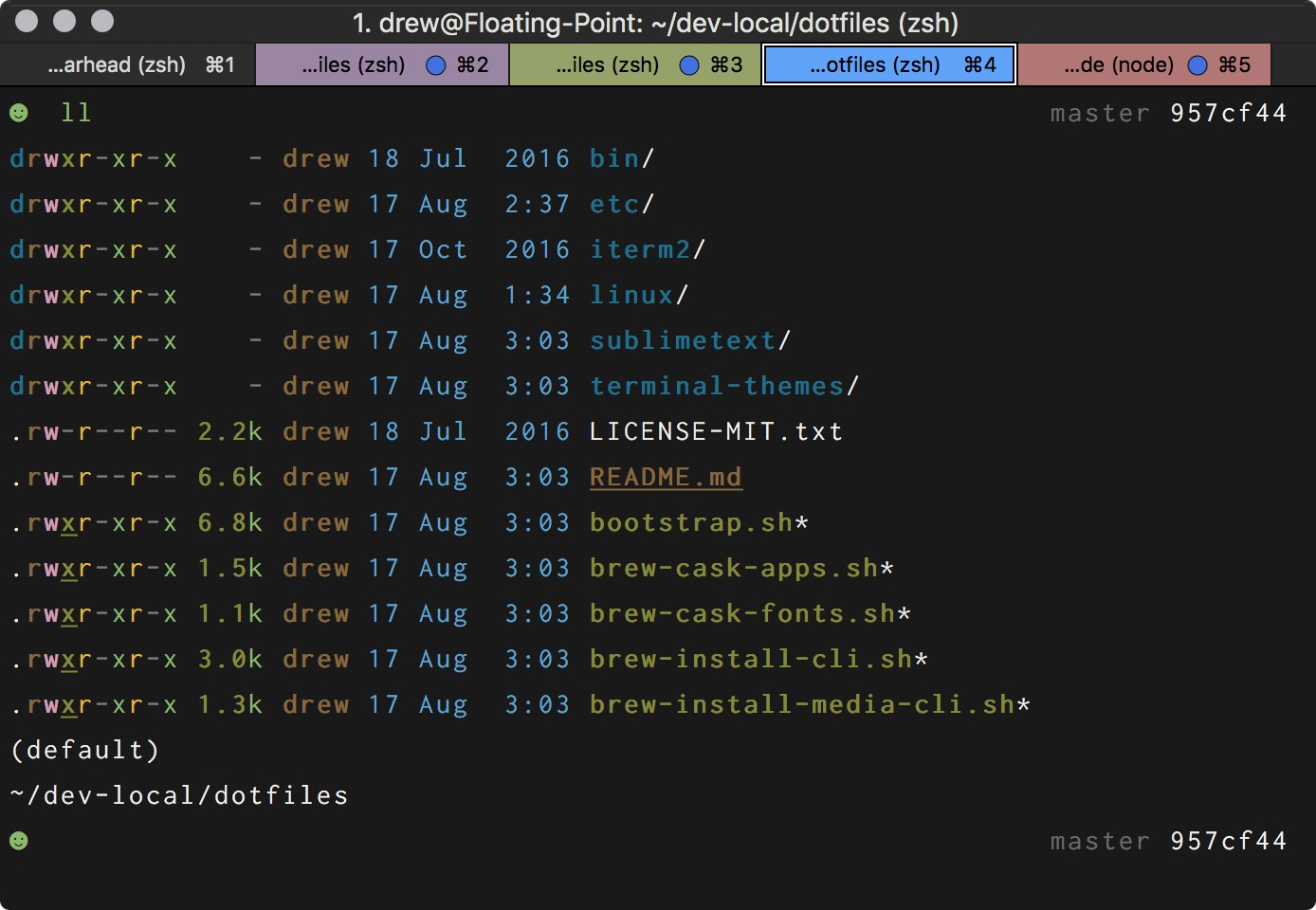This screenshot has width=1316, height=910.
Task: Click the green smiley on the empty prompt
Action: coord(19,841)
